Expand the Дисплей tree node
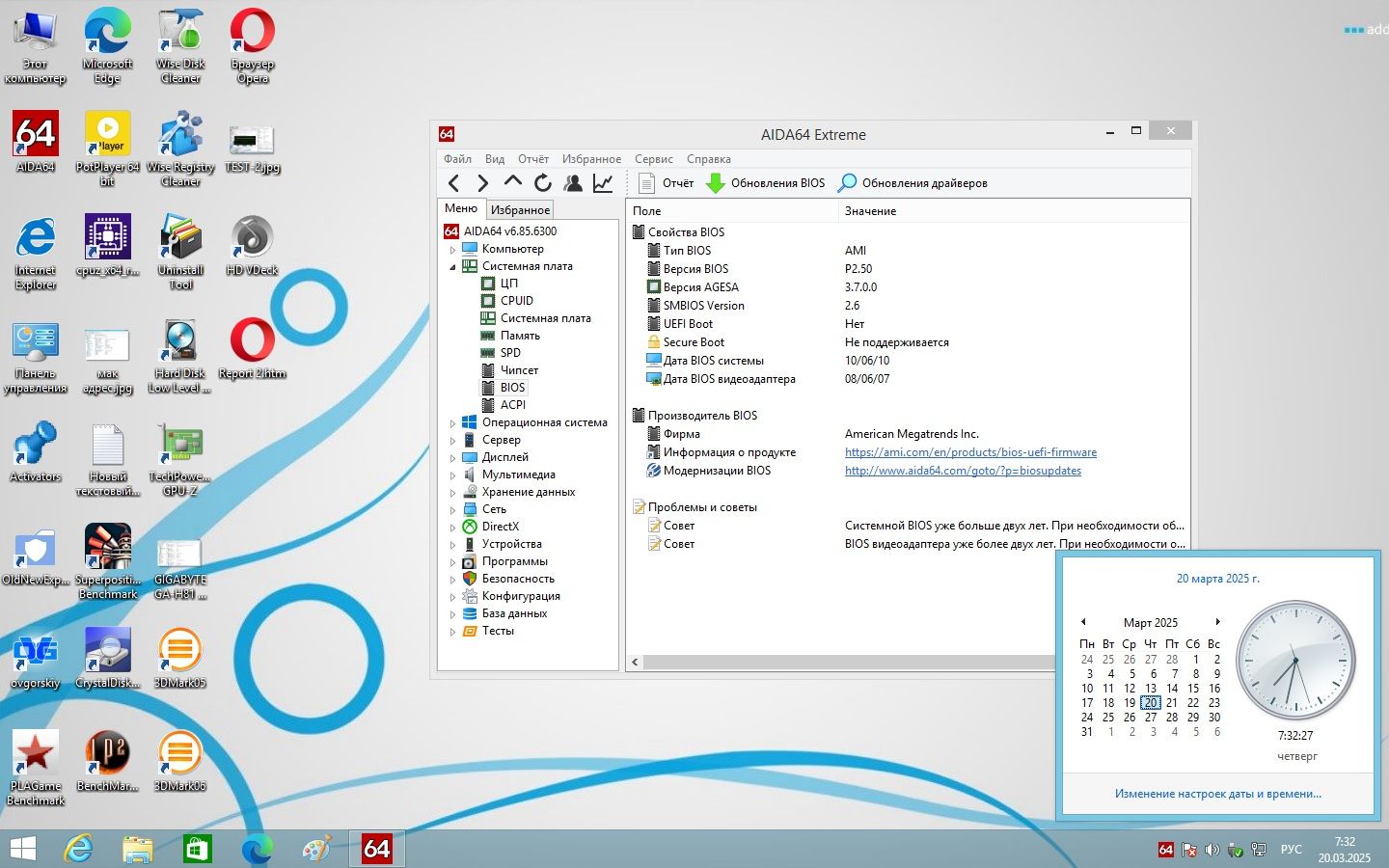1389x868 pixels. coord(452,458)
